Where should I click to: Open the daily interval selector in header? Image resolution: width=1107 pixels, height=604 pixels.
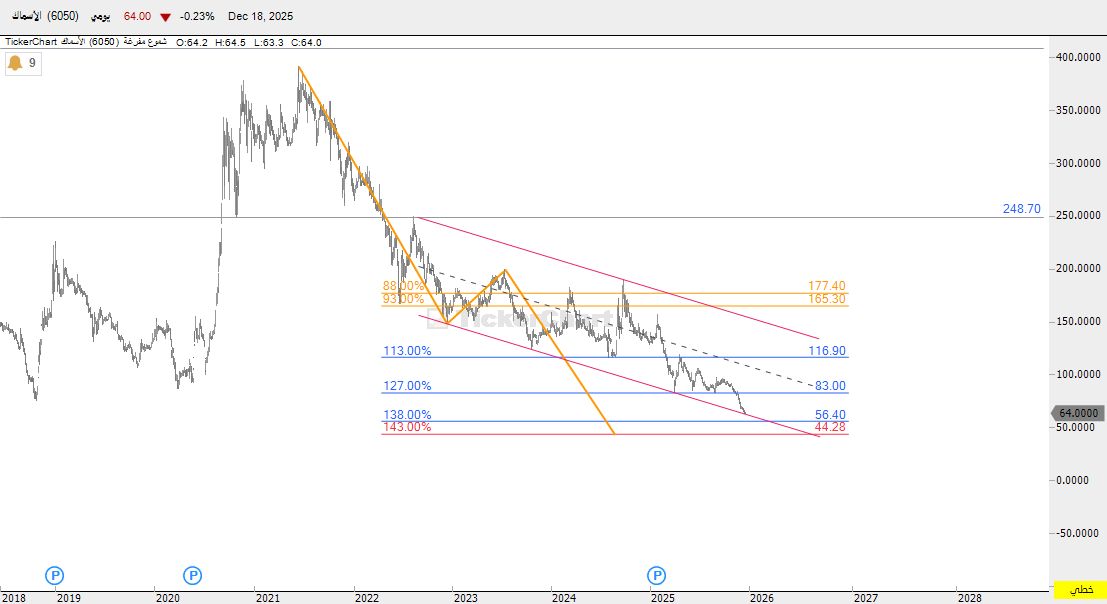pyautogui.click(x=102, y=17)
